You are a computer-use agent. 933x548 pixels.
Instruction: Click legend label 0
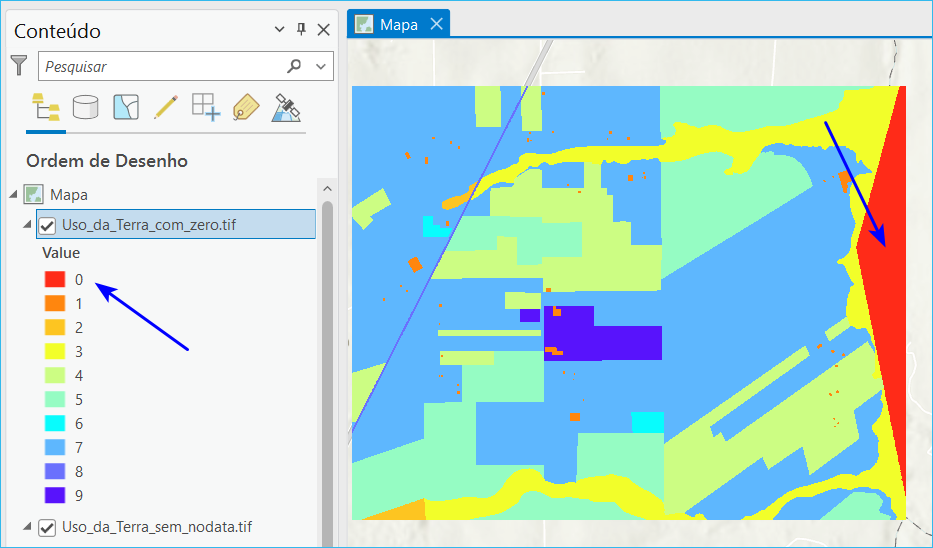coord(79,280)
